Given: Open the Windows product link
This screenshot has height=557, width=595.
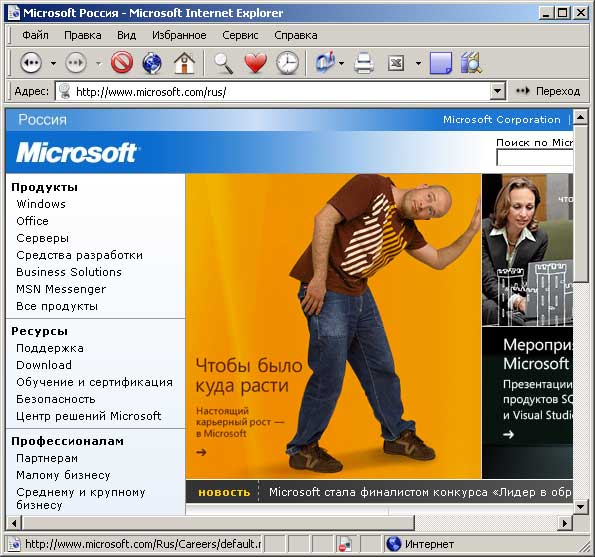Looking at the screenshot, I should (41, 204).
